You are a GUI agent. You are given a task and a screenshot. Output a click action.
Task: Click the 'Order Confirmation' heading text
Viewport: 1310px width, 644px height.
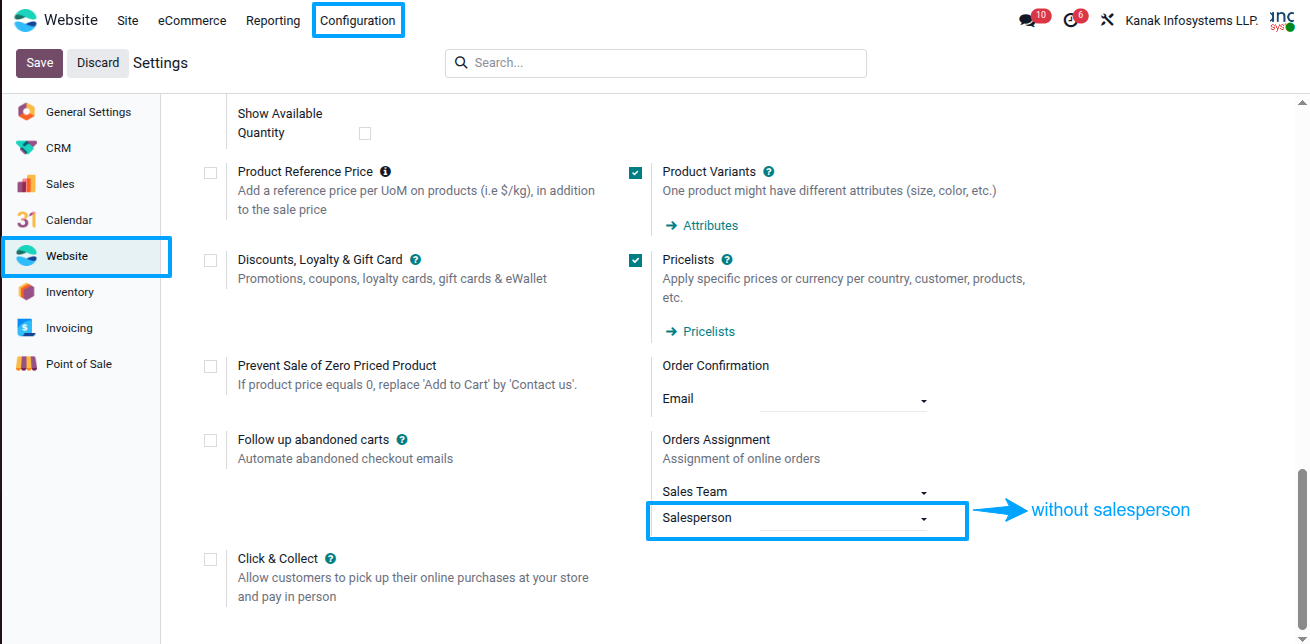[x=716, y=366]
